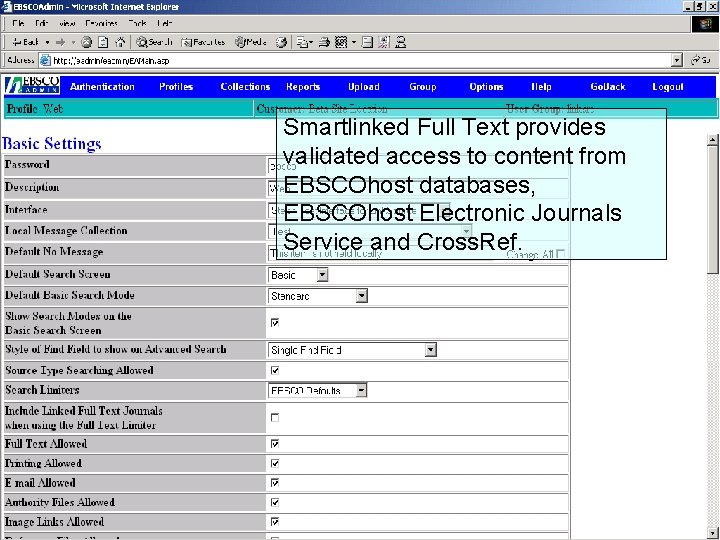Refresh the page with the Refresh icon
The width and height of the screenshot is (720, 540).
(x=103, y=42)
